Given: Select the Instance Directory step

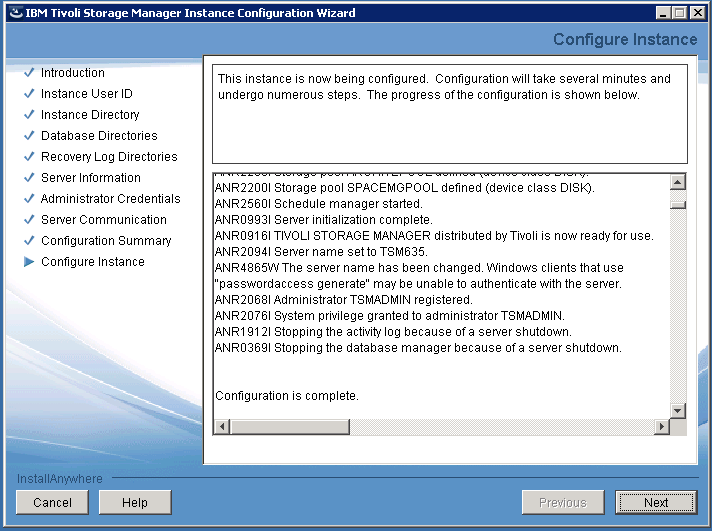Looking at the screenshot, I should pos(90,114).
